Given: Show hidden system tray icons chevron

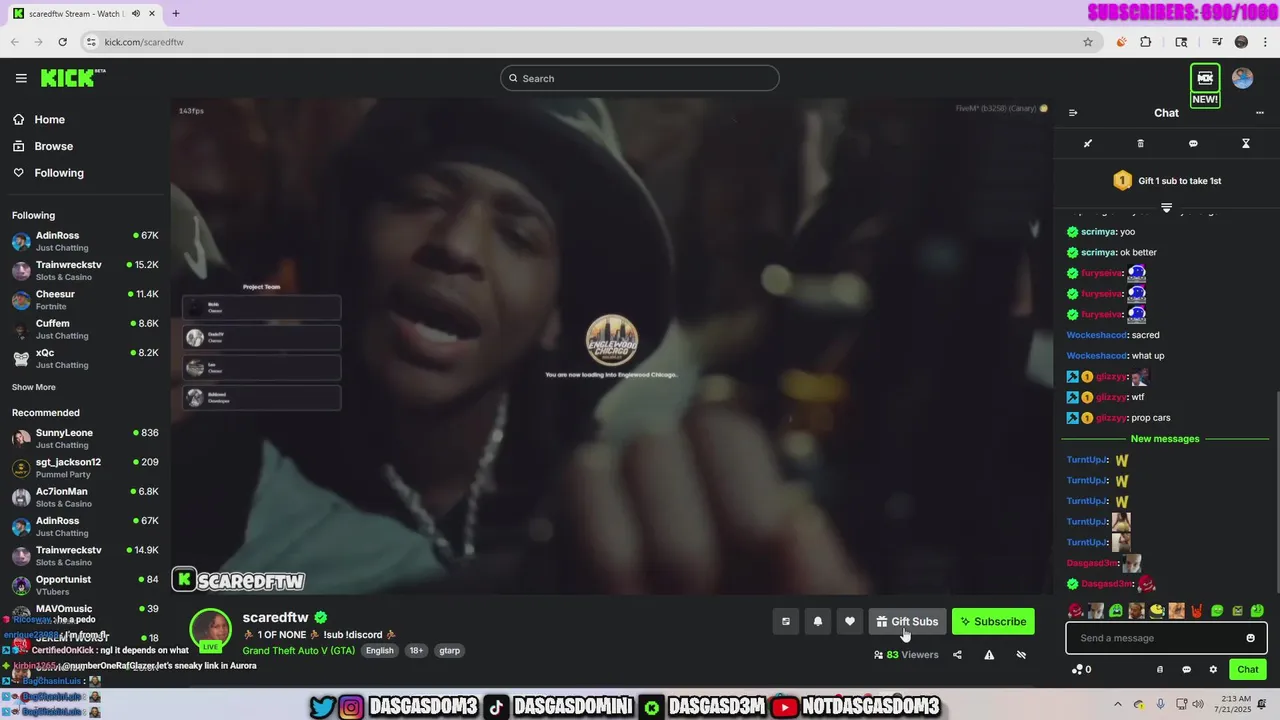Looking at the screenshot, I should (1118, 704).
